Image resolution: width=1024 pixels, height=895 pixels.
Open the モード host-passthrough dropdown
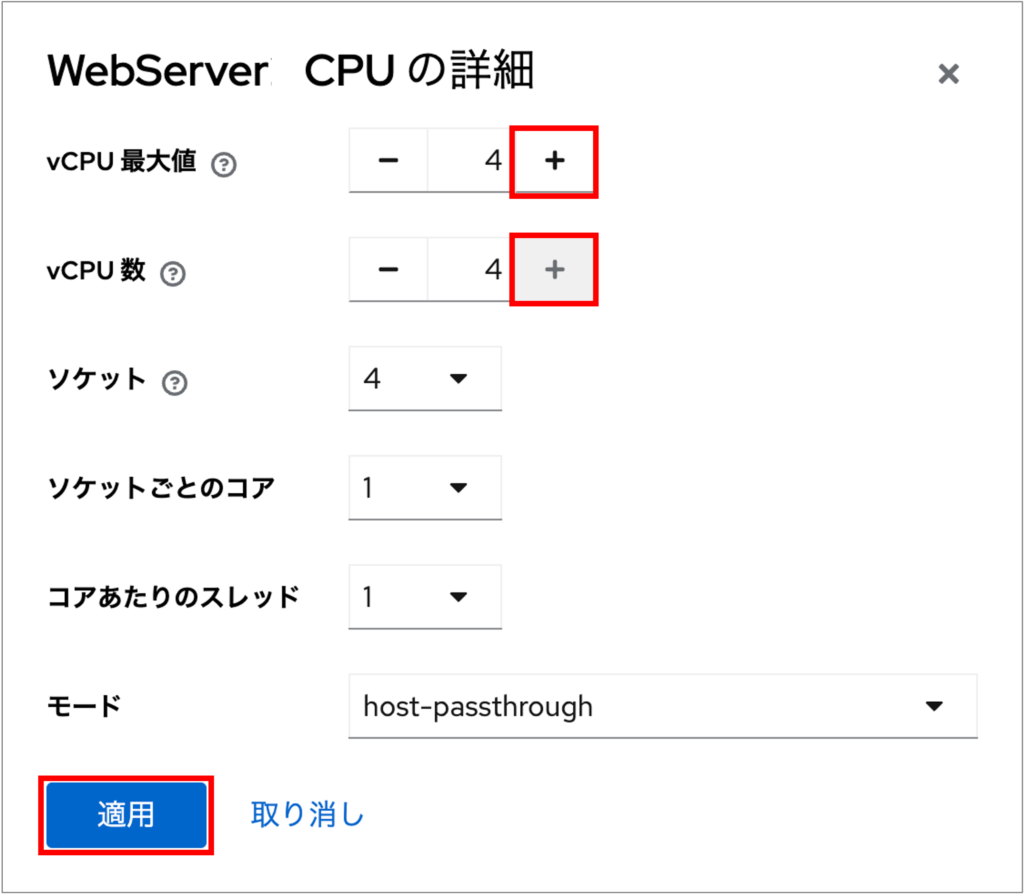tap(663, 706)
